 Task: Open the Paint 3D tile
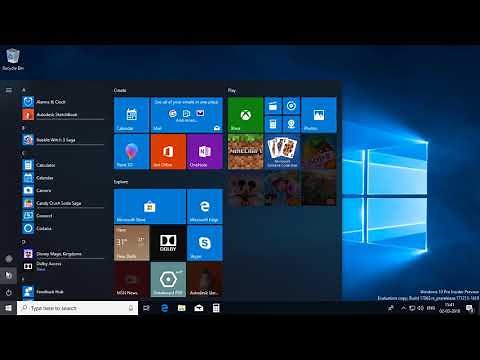tap(131, 152)
